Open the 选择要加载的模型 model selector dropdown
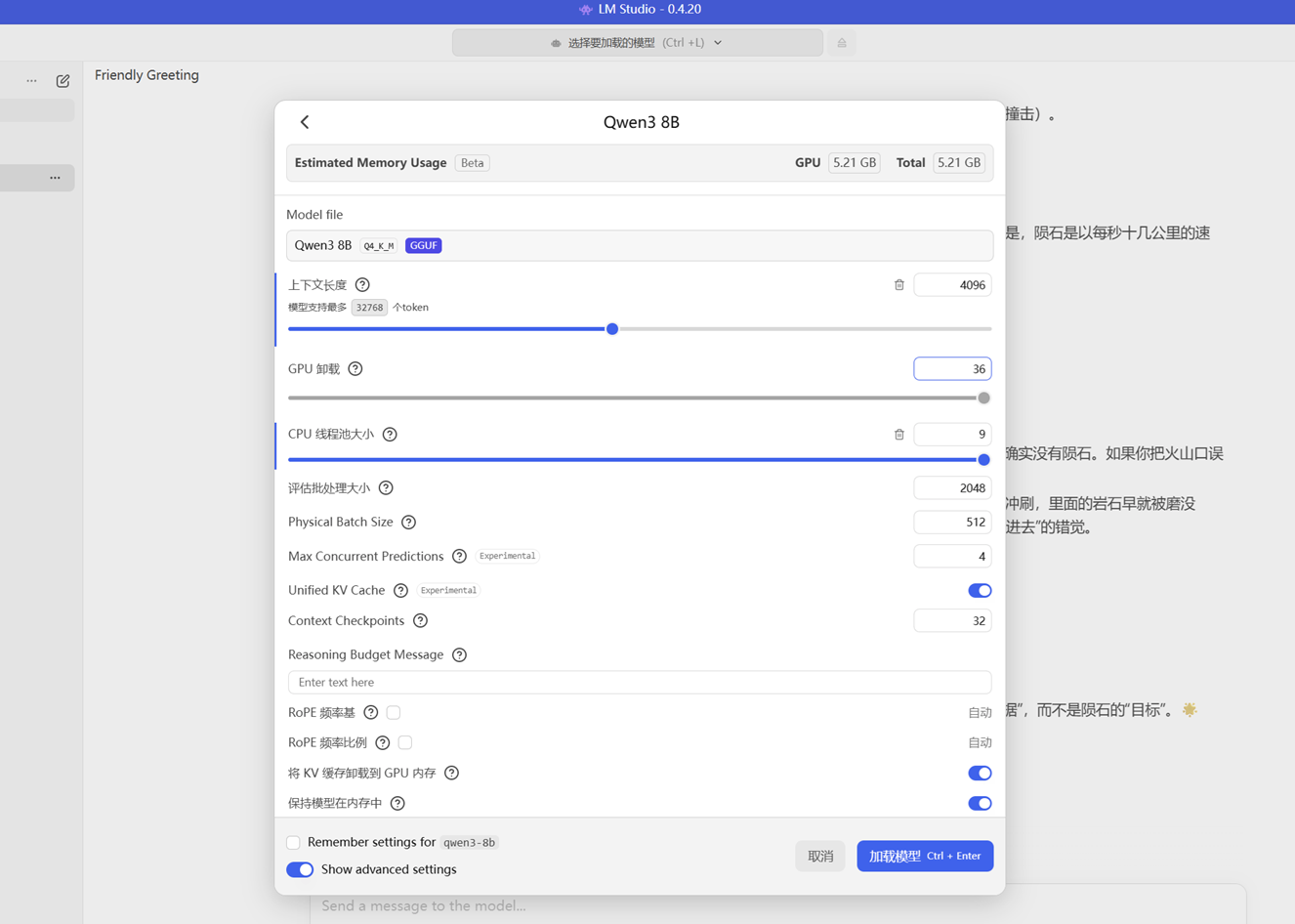The width and height of the screenshot is (1295, 924). pyautogui.click(x=638, y=43)
